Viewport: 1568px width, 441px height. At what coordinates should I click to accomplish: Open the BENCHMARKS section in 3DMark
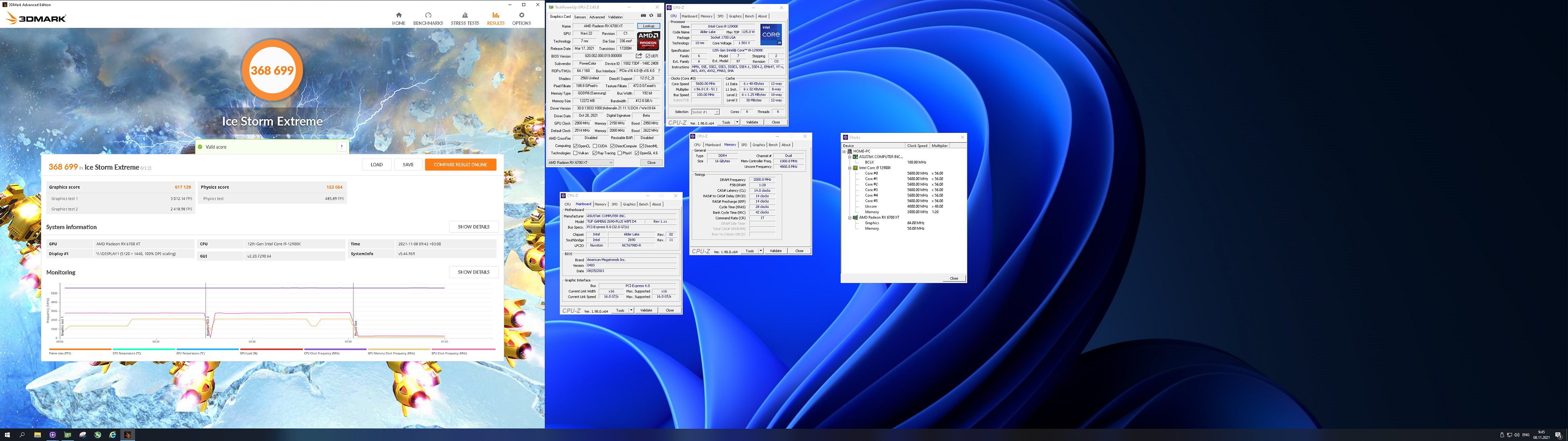pyautogui.click(x=428, y=19)
